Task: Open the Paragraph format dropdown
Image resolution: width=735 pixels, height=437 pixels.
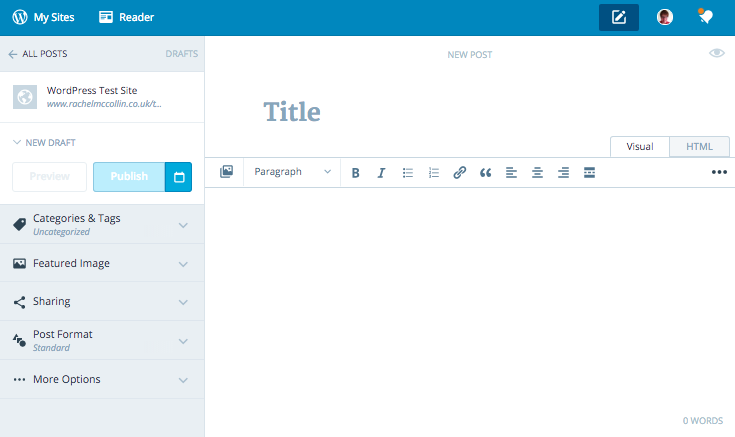Action: tap(292, 172)
